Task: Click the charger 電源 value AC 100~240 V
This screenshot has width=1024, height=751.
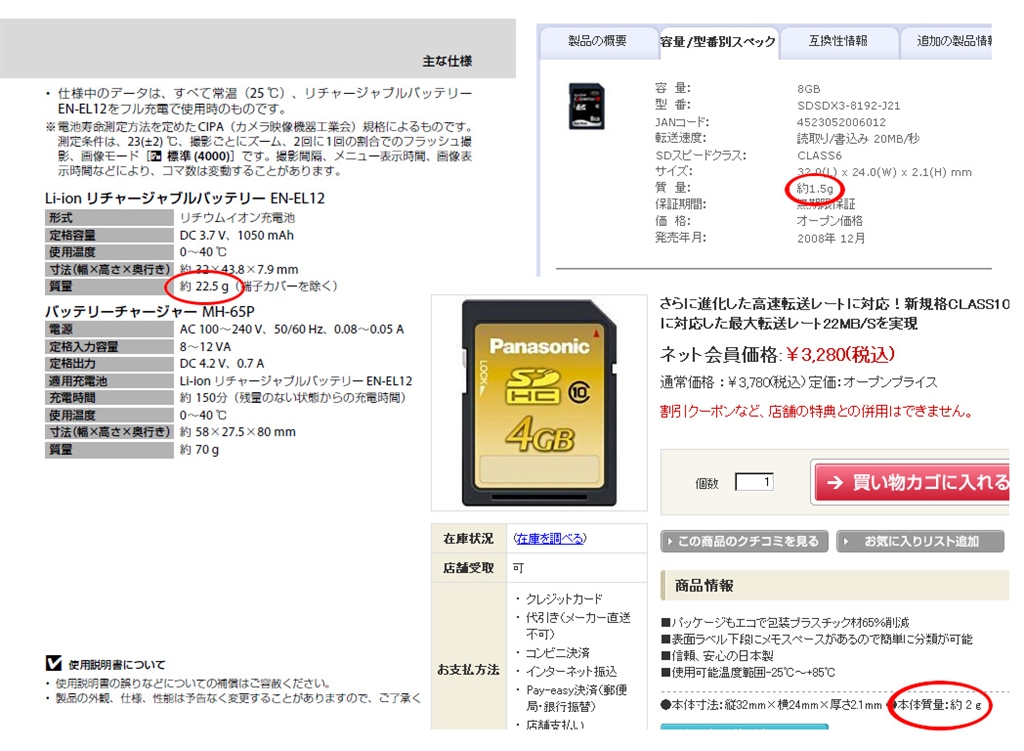Action: [x=292, y=329]
